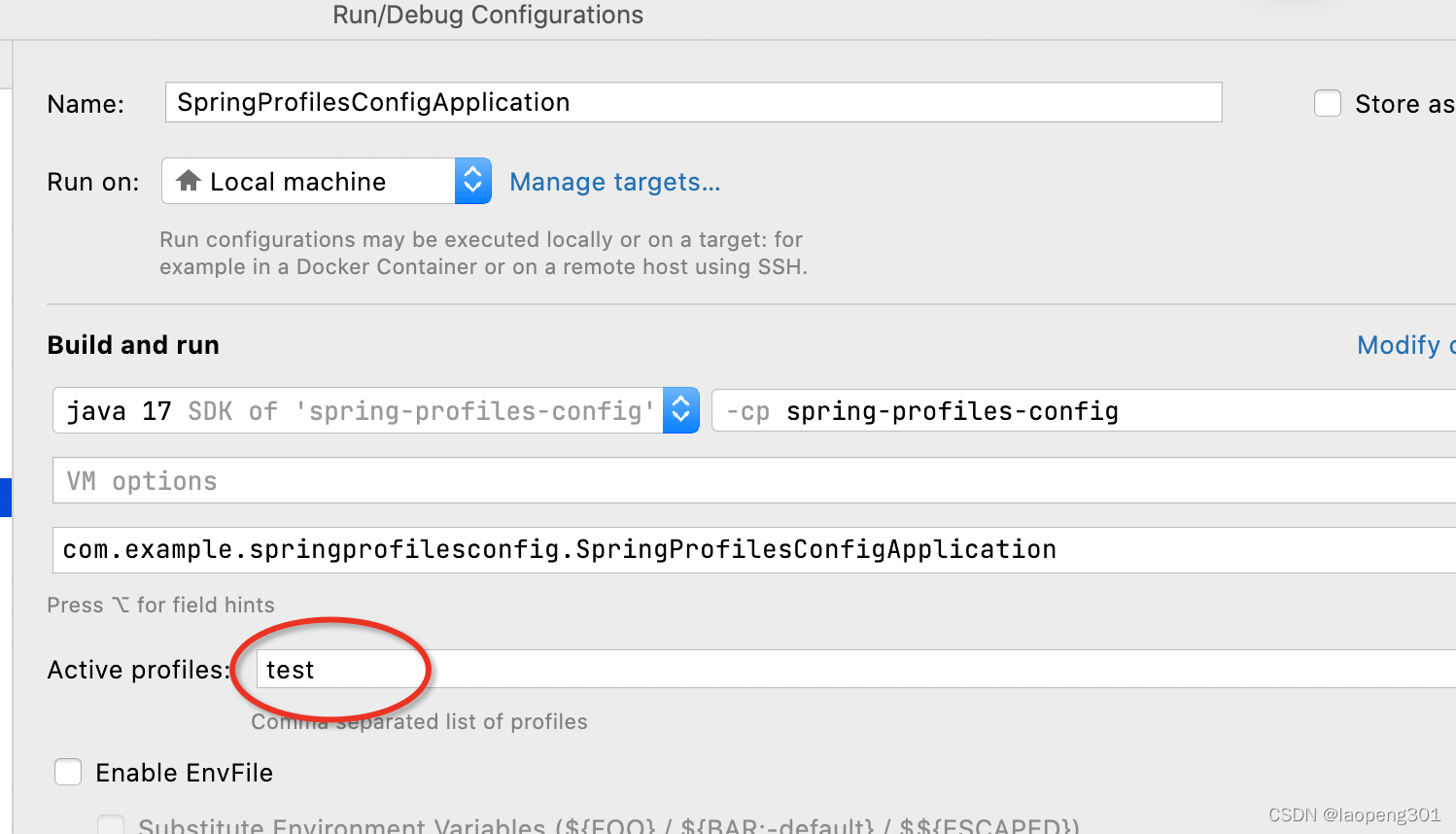Click the Build and run section header
The width and height of the screenshot is (1456, 834).
tap(133, 345)
